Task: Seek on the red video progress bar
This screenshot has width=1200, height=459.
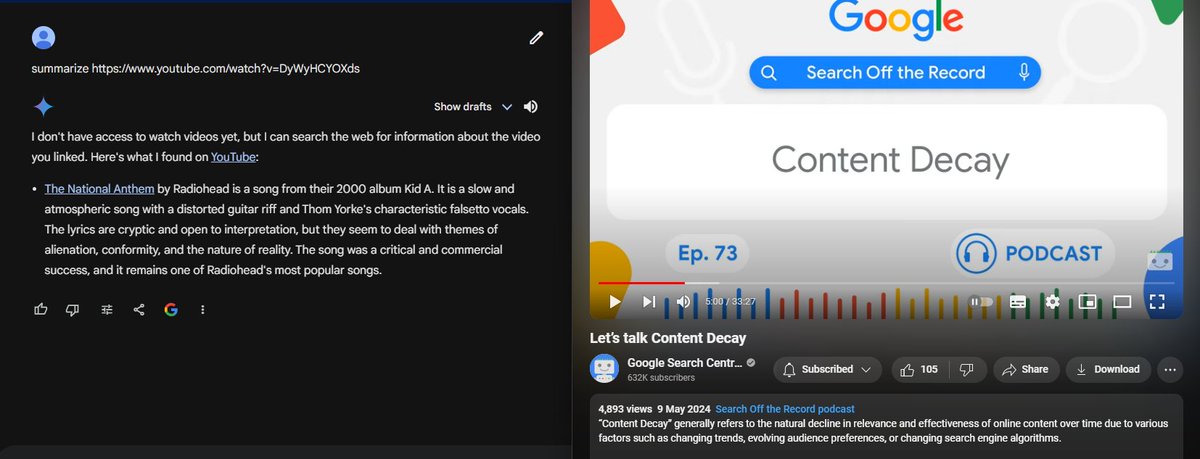Action: pyautogui.click(x=641, y=283)
